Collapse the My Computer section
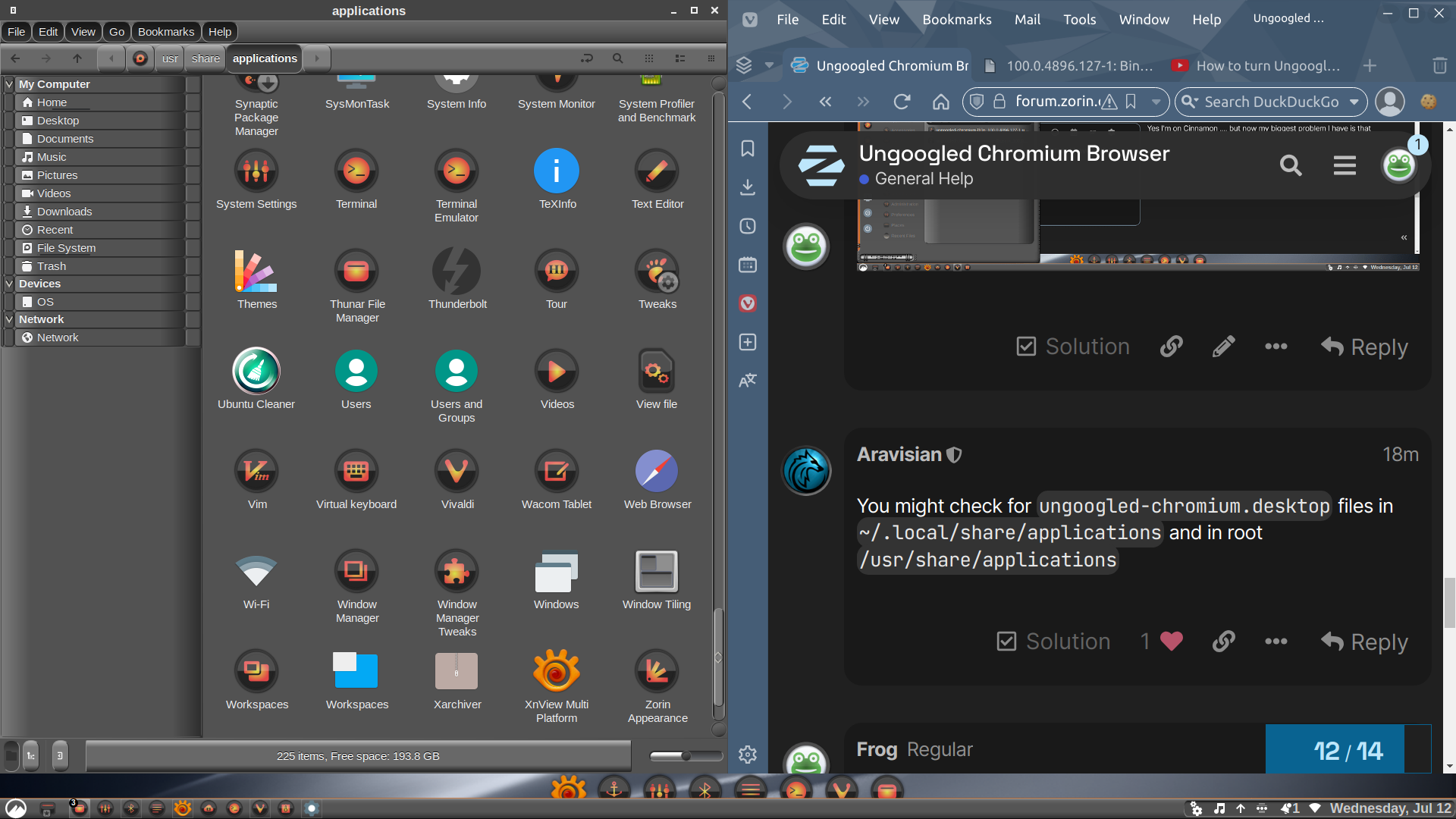Screen dimensions: 1456x819 [9, 84]
